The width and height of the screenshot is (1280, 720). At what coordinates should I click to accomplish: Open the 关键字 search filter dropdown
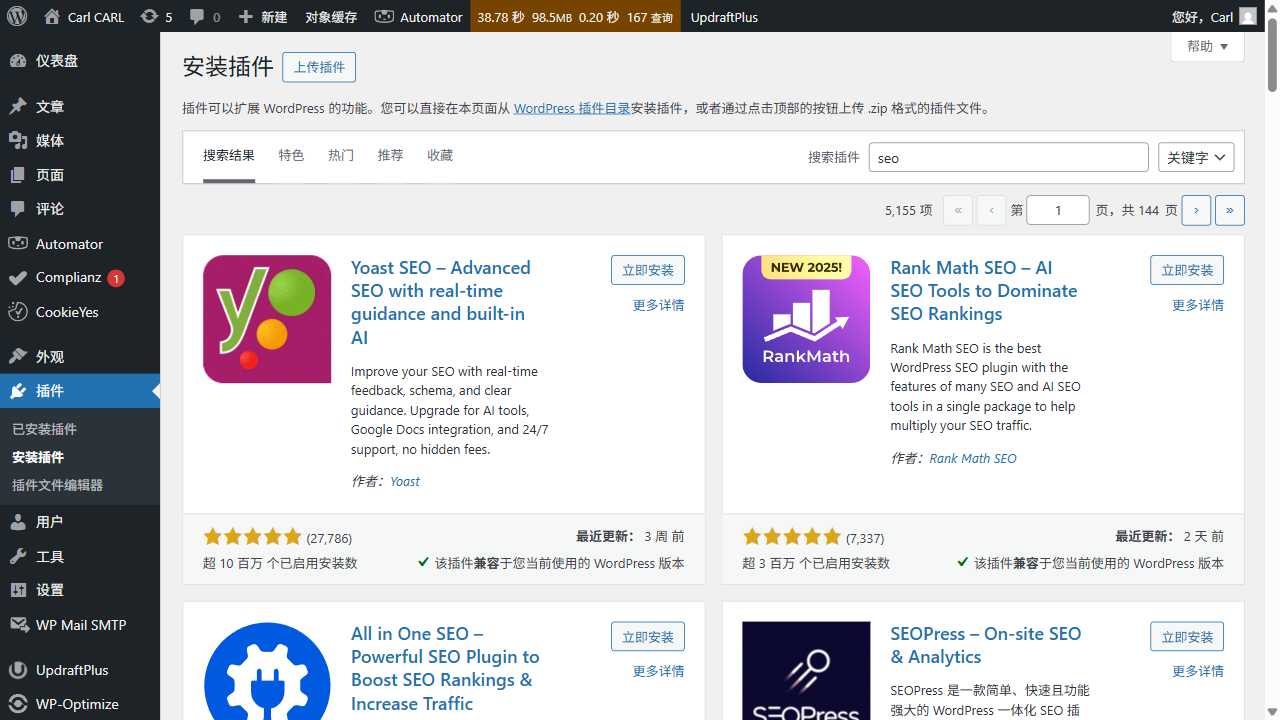[x=1196, y=157]
